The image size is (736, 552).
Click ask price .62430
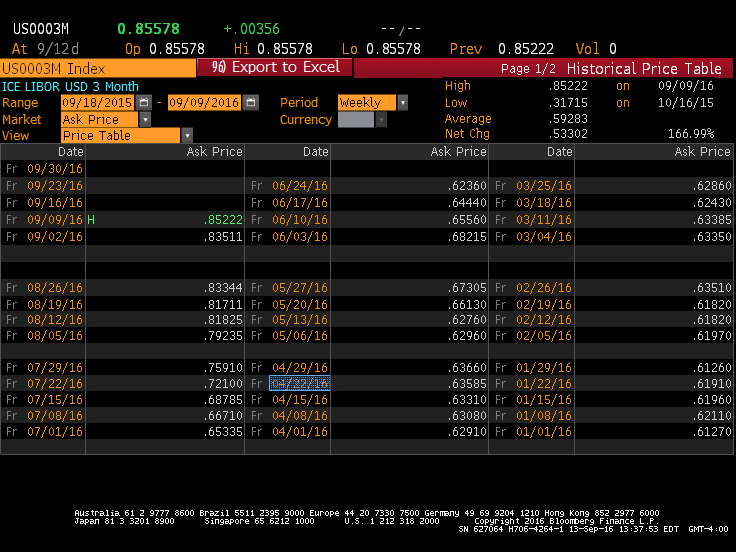pyautogui.click(x=712, y=203)
